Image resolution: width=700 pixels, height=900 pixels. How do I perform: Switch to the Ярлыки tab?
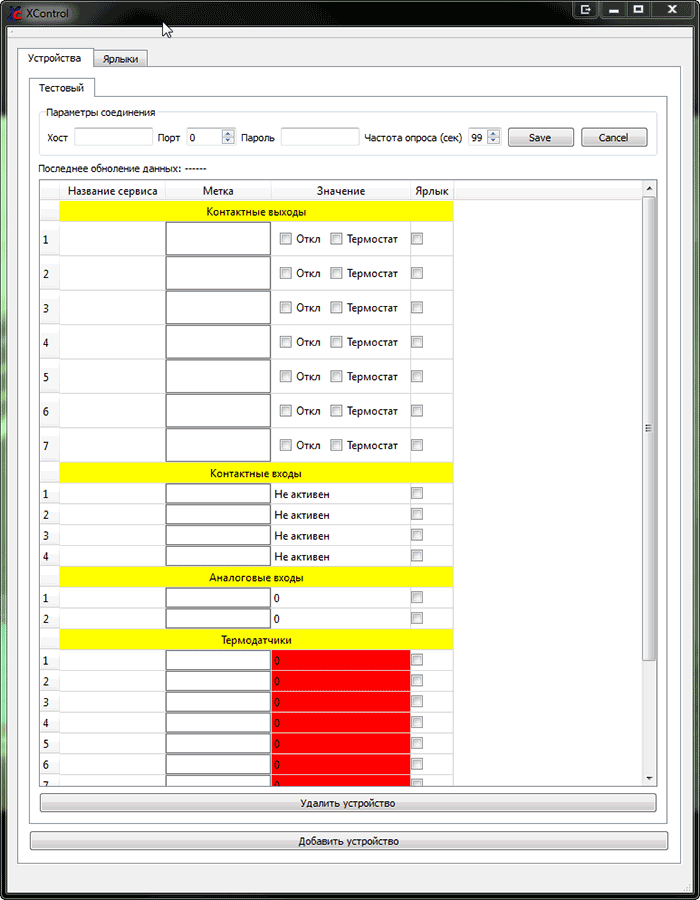(x=120, y=59)
